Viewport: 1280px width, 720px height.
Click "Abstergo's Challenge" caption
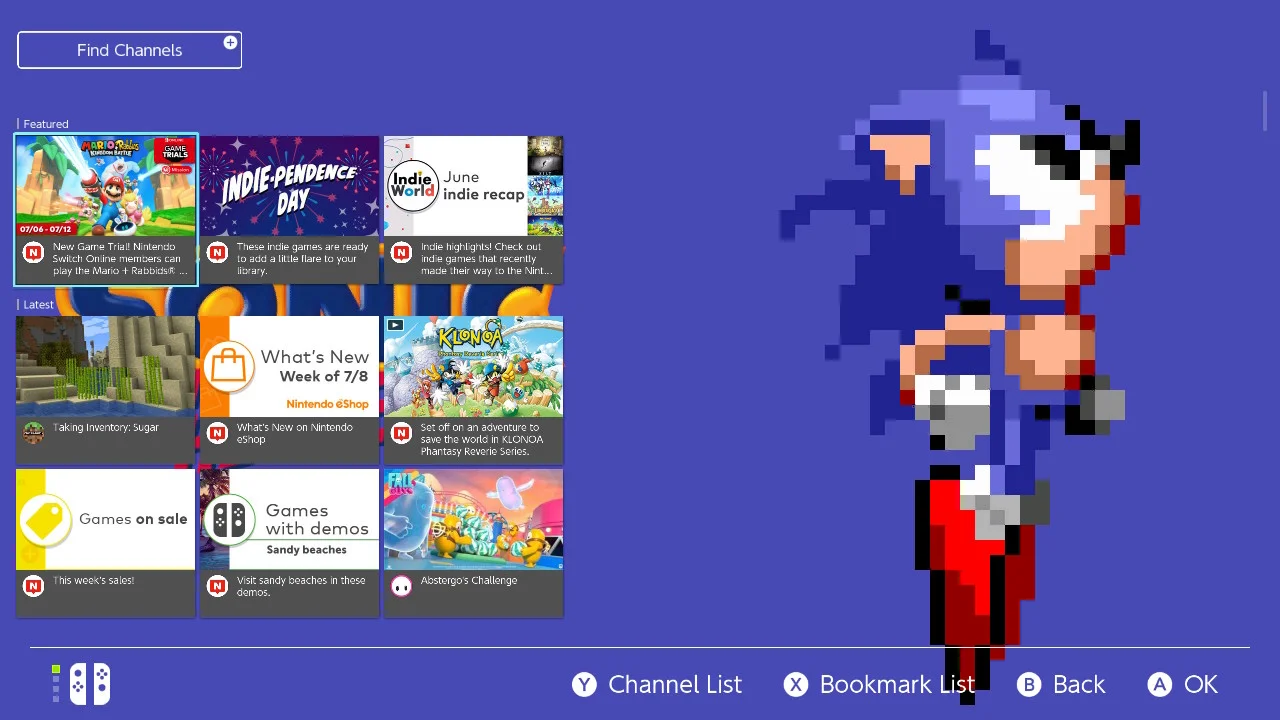[x=469, y=580]
